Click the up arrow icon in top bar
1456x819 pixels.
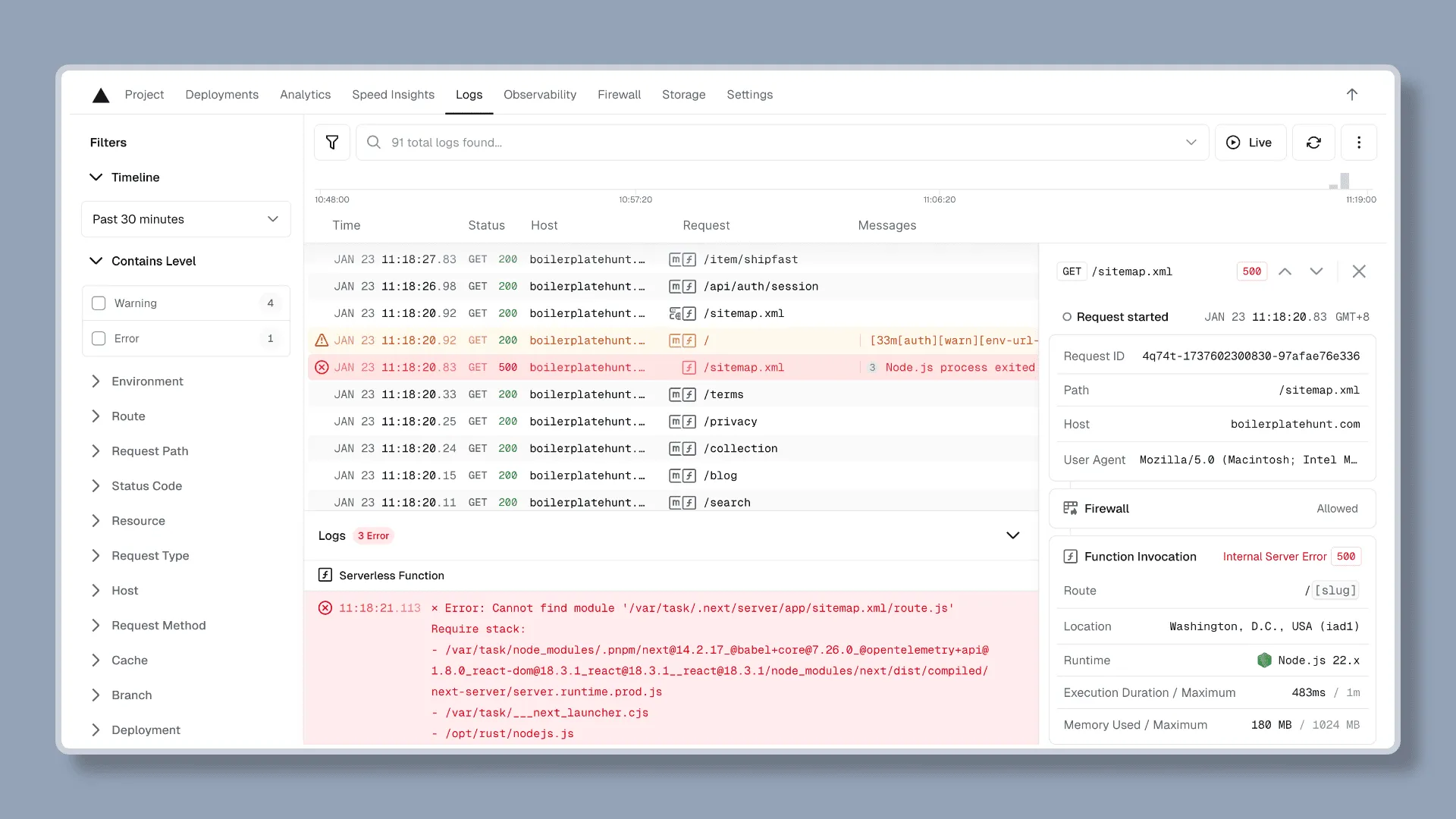(x=1351, y=95)
